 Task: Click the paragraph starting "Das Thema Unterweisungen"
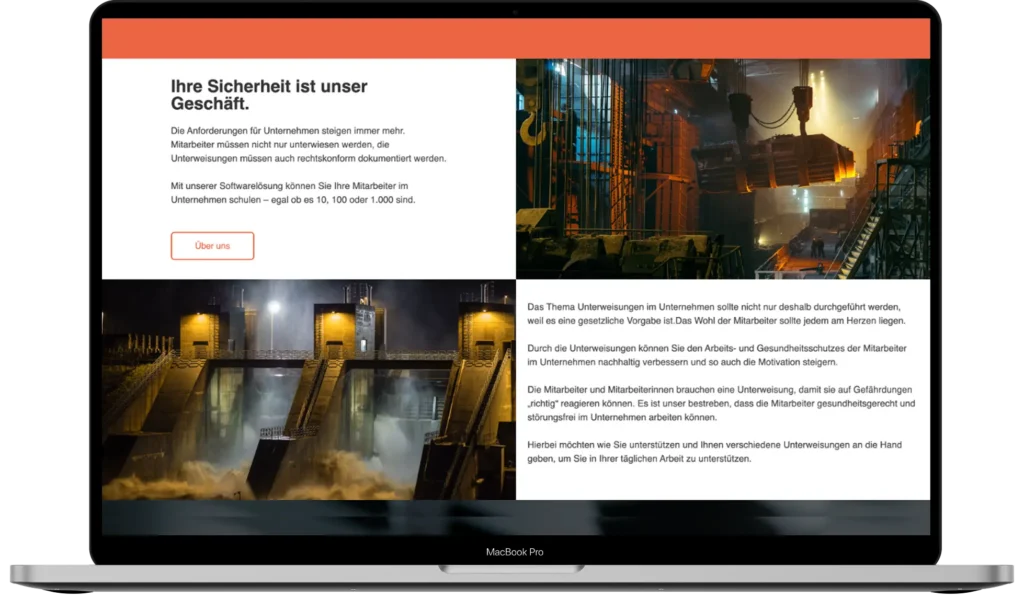coord(716,313)
